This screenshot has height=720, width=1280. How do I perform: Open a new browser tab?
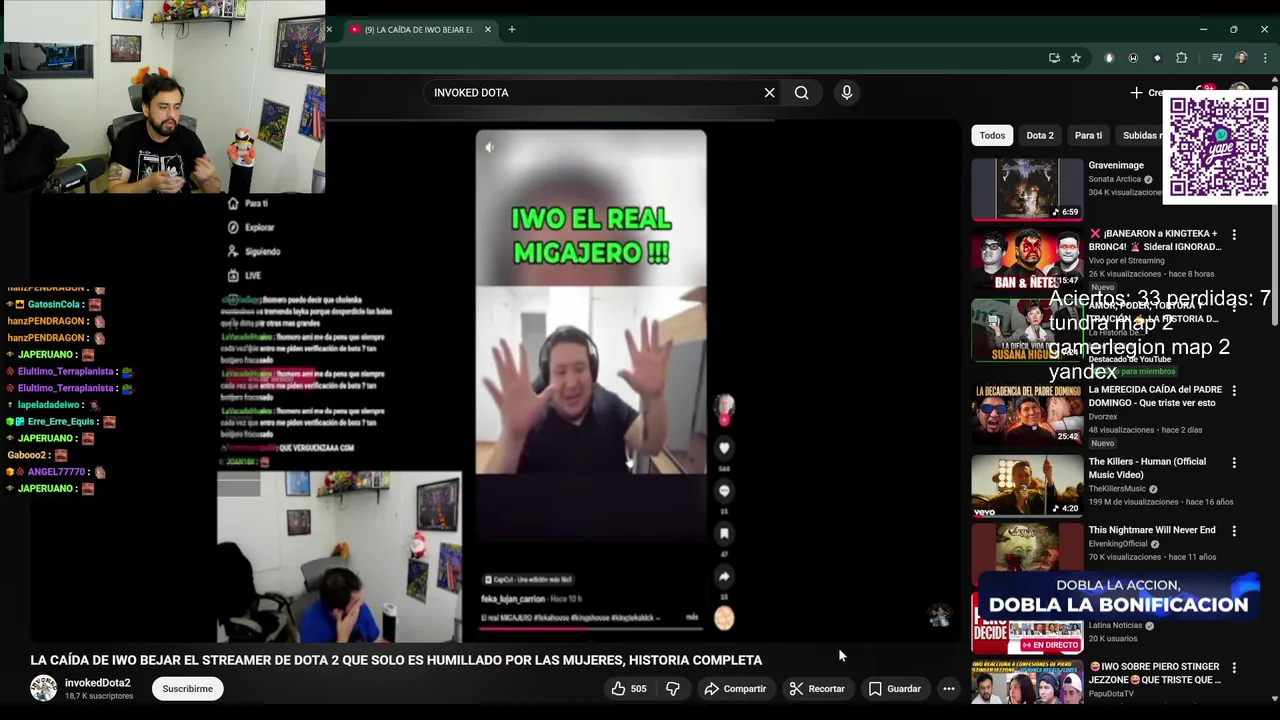(511, 29)
